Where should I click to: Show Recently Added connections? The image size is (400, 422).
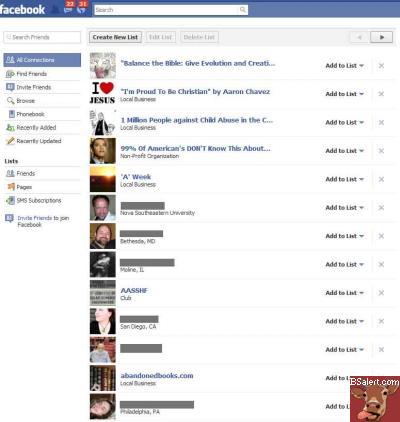42,128
